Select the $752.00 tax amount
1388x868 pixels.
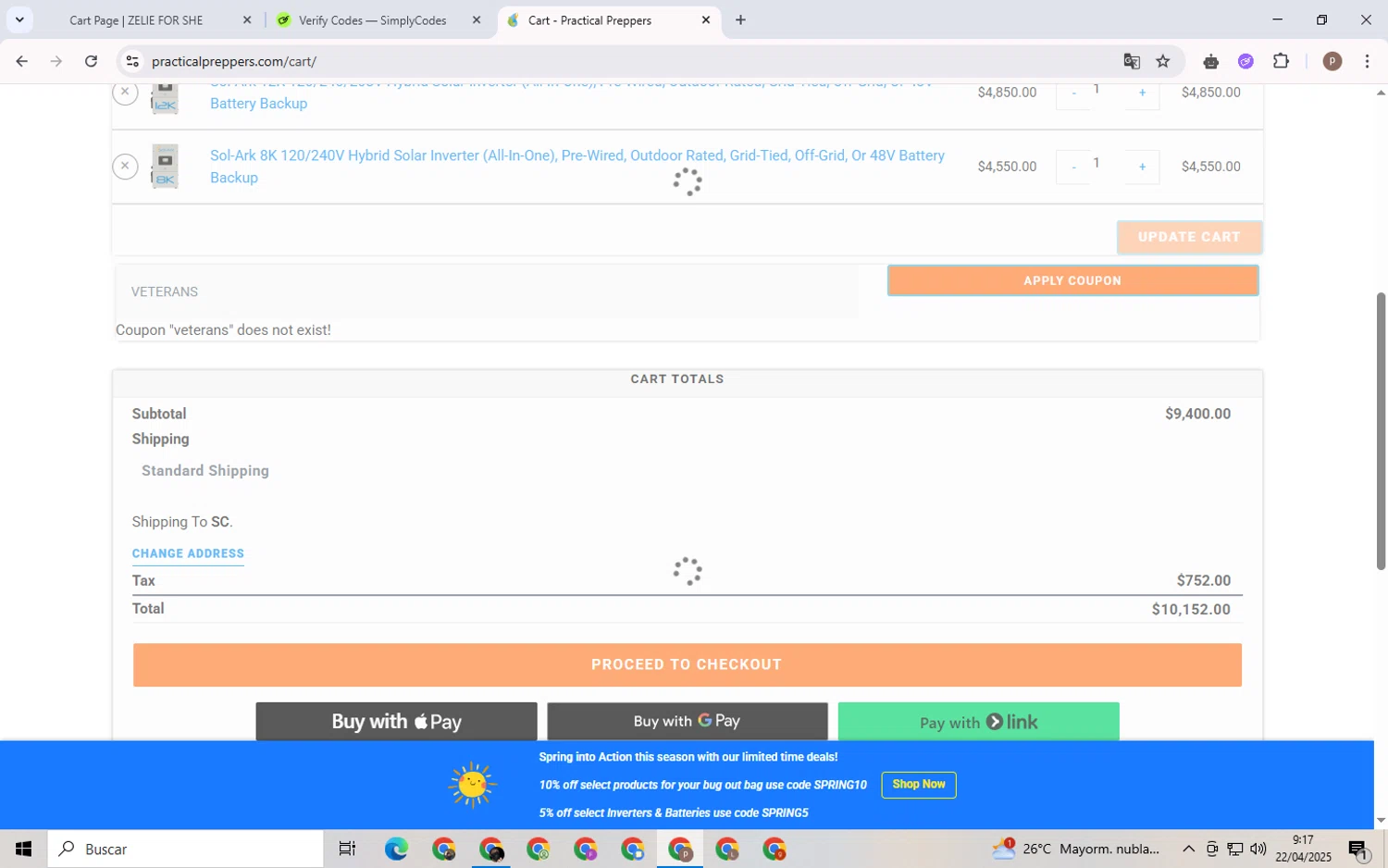(1204, 580)
